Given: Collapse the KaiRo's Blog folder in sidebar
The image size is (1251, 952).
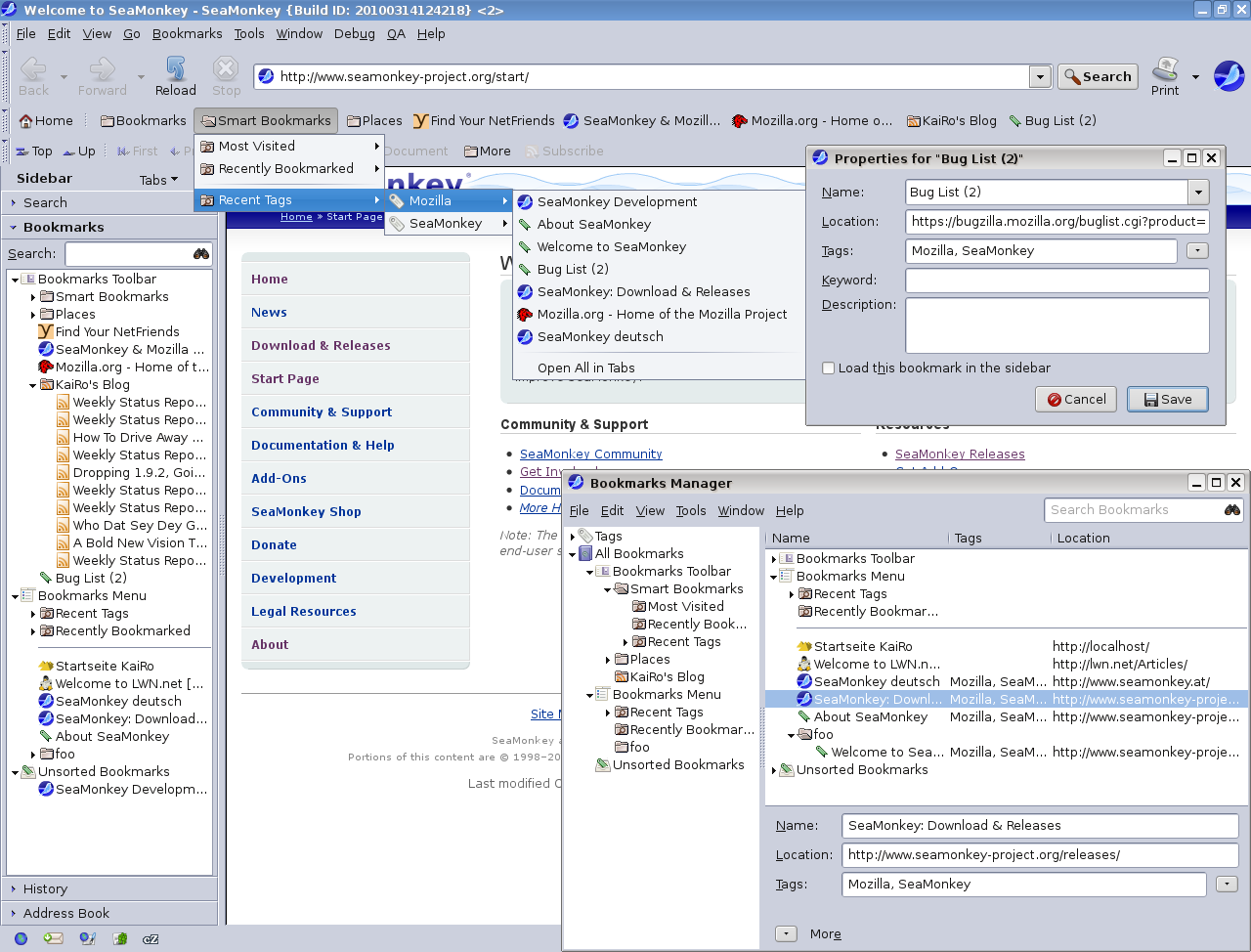Looking at the screenshot, I should click(32, 385).
